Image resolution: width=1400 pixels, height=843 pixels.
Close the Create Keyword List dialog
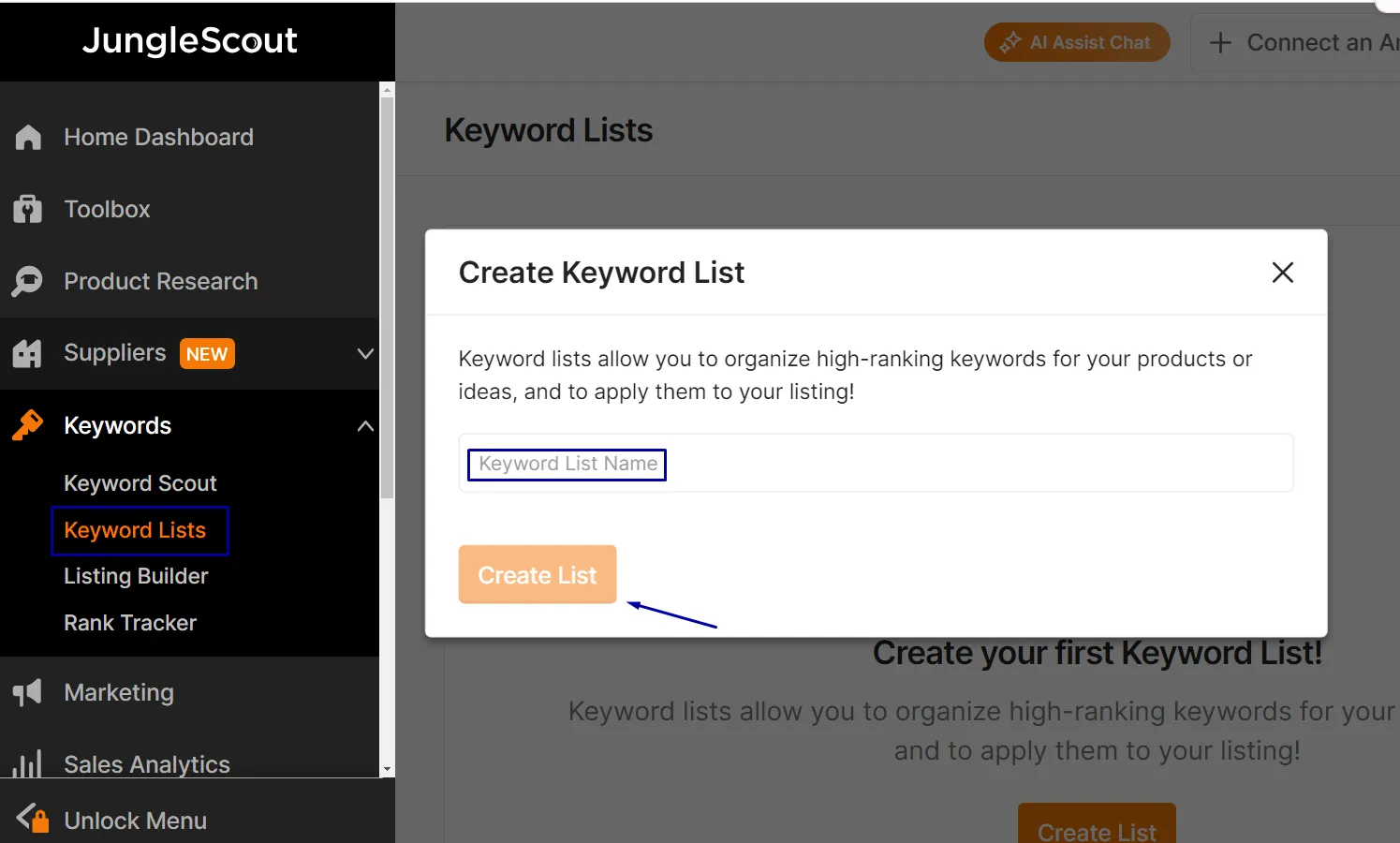tap(1282, 273)
